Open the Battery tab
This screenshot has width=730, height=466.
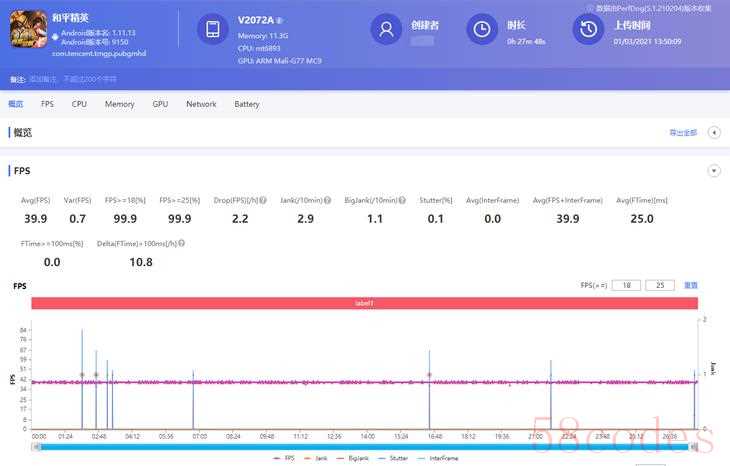pos(246,104)
